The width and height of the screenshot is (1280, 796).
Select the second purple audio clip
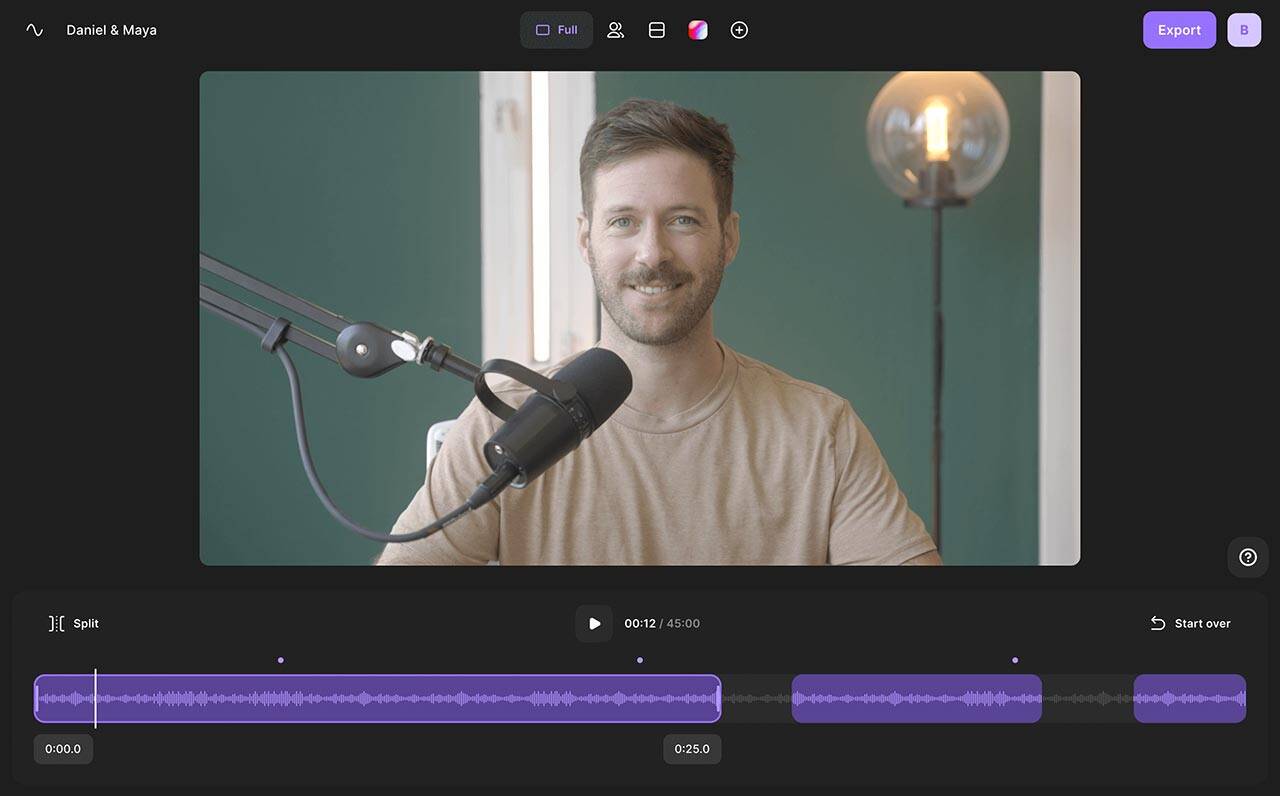coord(917,698)
